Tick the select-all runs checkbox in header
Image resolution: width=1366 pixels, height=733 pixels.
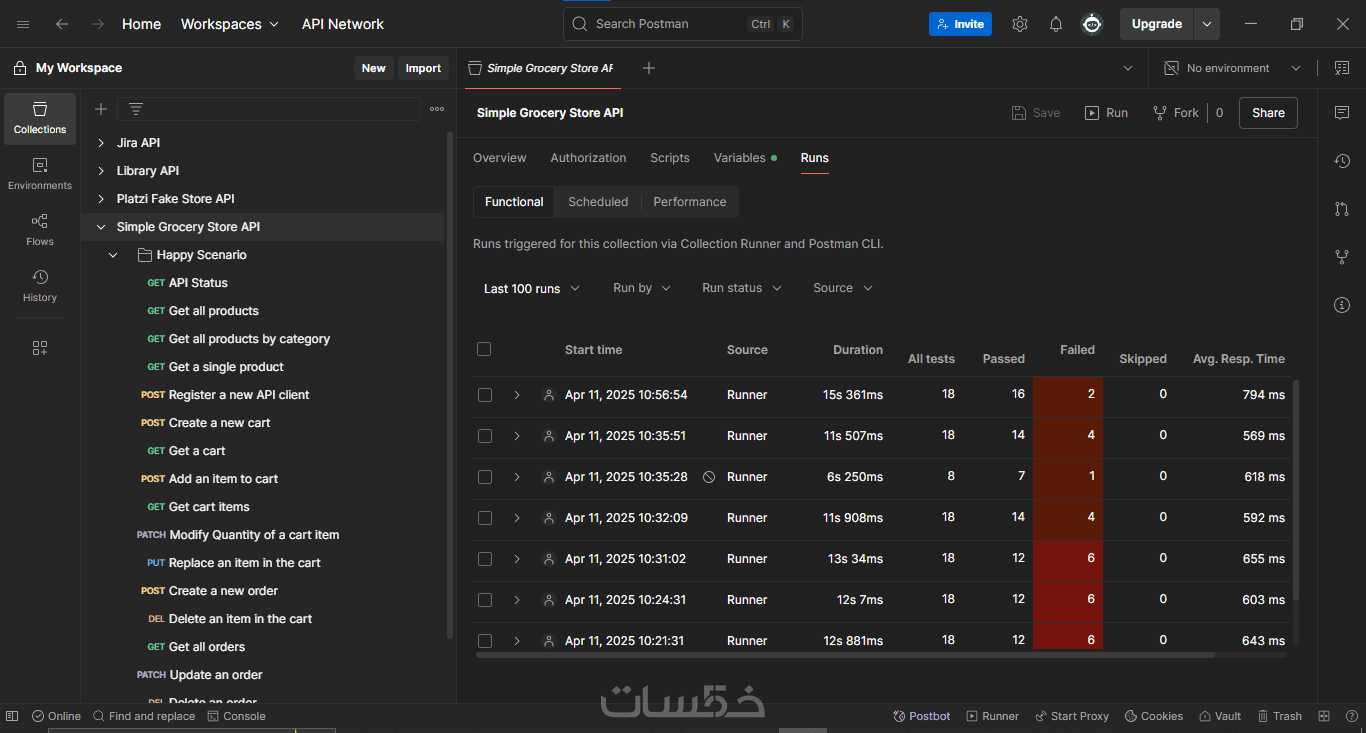pos(484,349)
